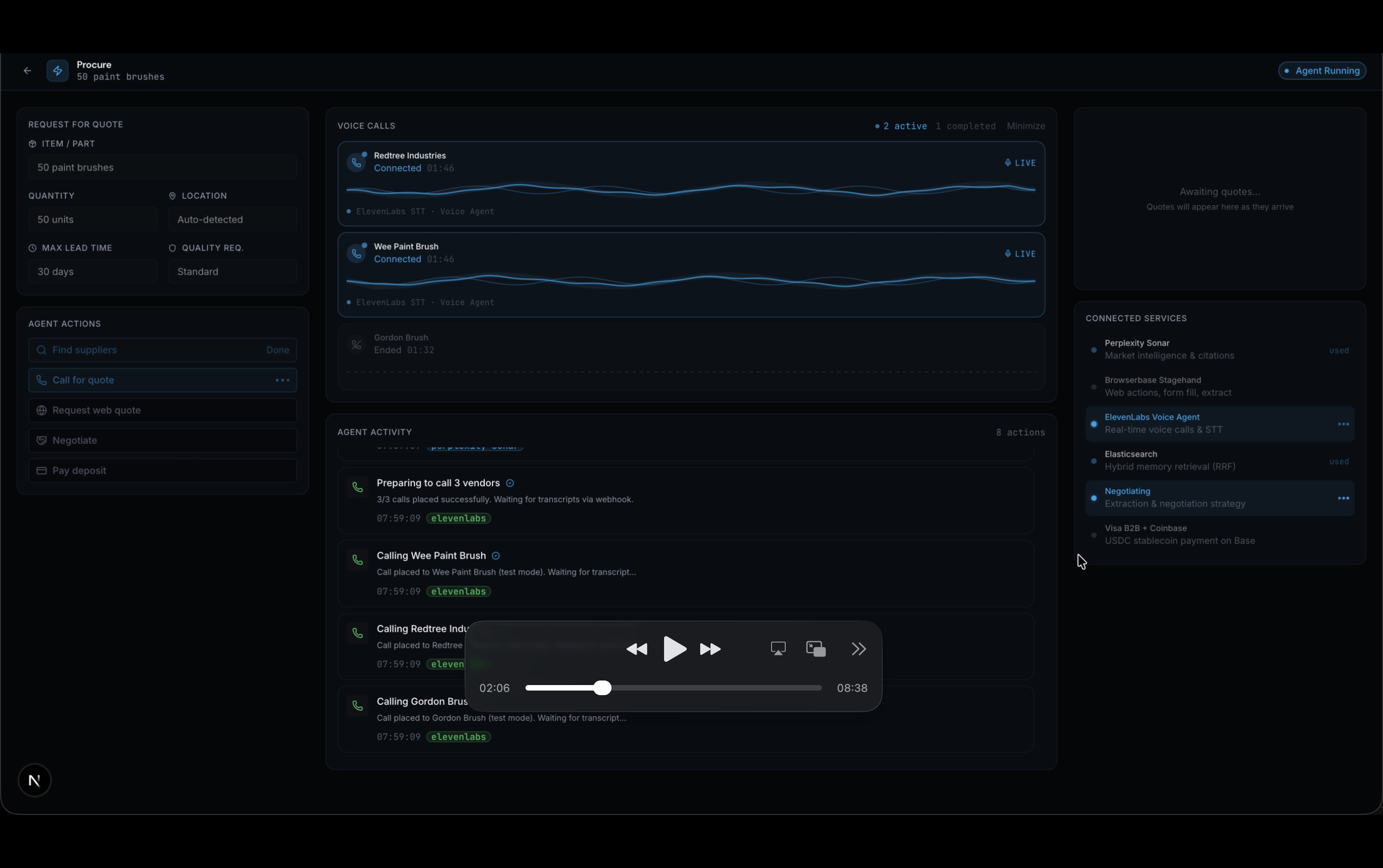
Task: Click the rewind playback button
Action: [637, 649]
